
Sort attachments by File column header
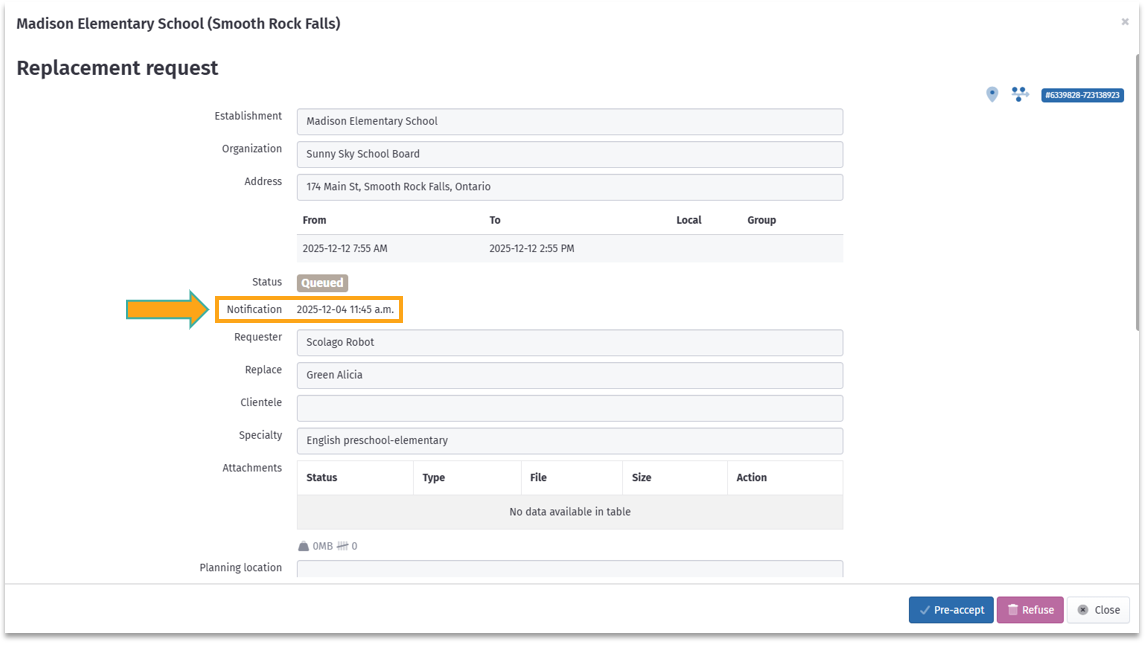point(572,478)
